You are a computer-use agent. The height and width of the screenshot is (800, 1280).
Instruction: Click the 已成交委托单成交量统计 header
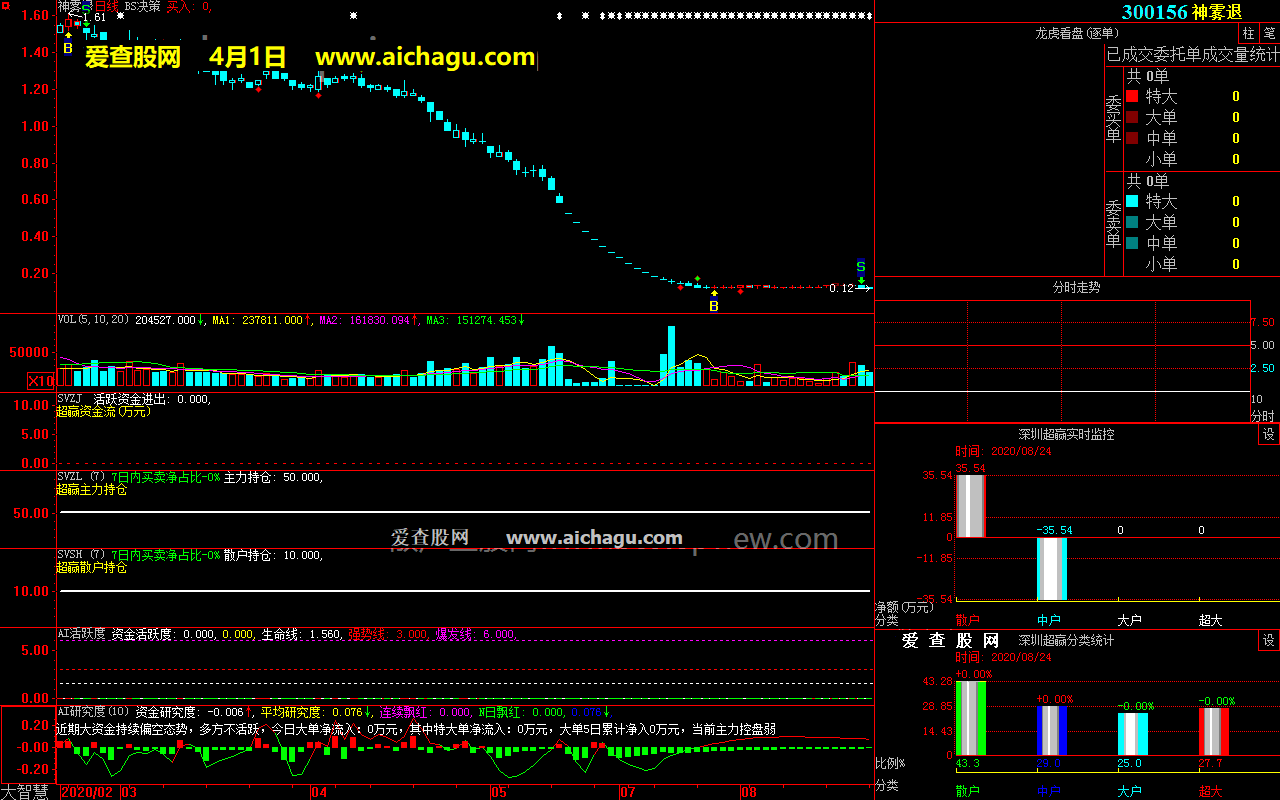point(1192,55)
